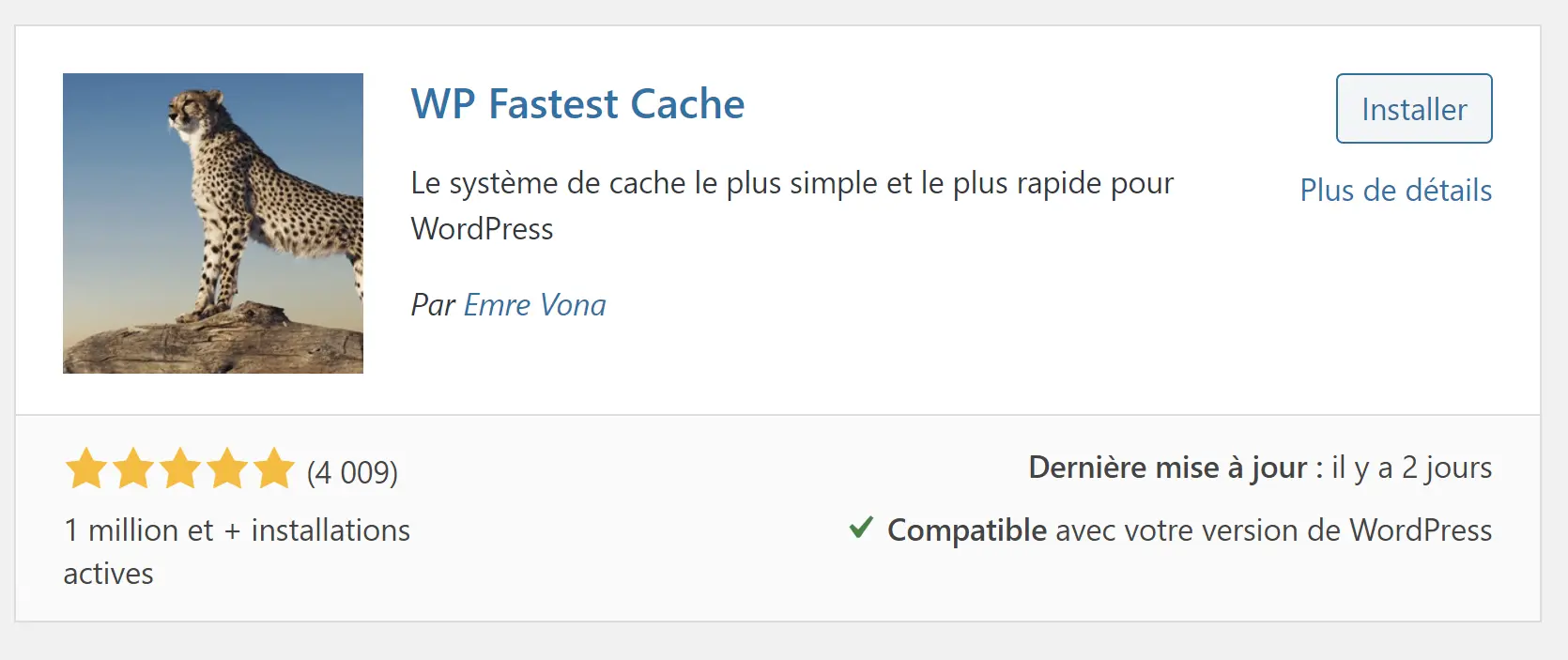This screenshot has height=660, width=1568.
Task: Click the Dernière mise à jour info
Action: [x=1261, y=467]
